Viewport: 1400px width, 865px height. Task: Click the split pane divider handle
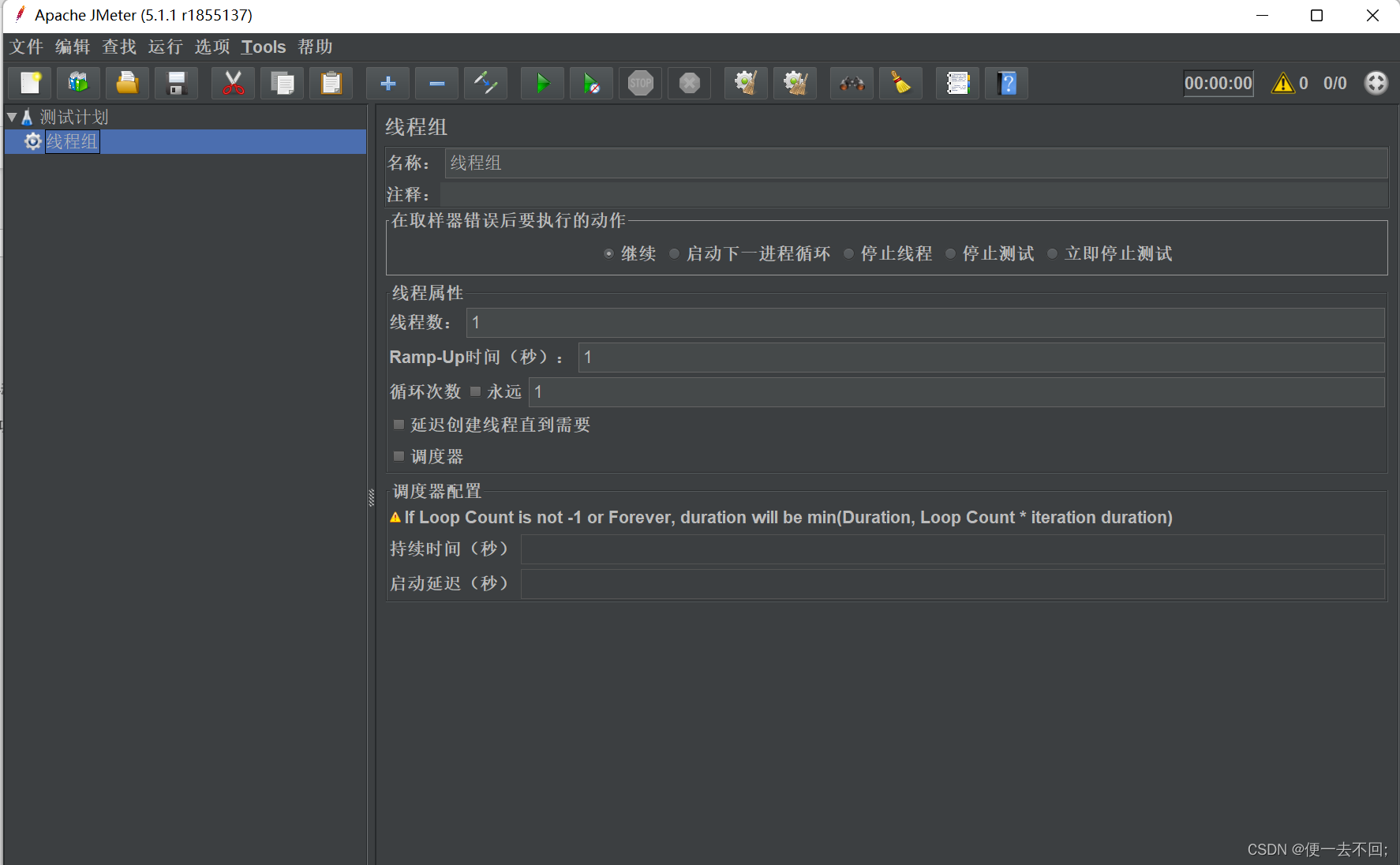(x=372, y=497)
